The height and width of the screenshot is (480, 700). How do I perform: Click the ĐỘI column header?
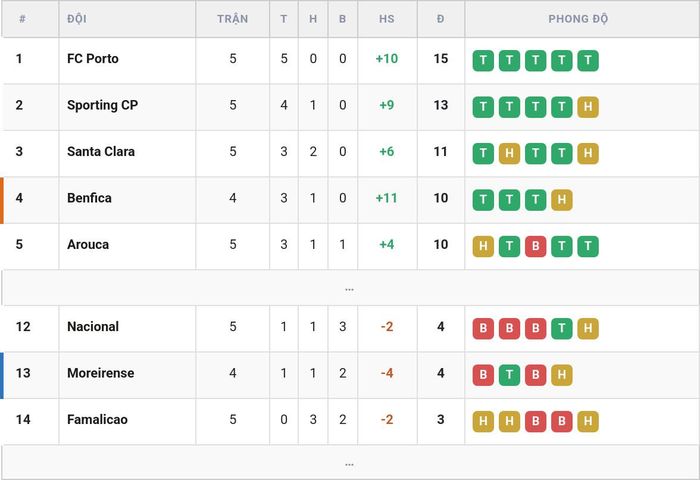[x=77, y=19]
